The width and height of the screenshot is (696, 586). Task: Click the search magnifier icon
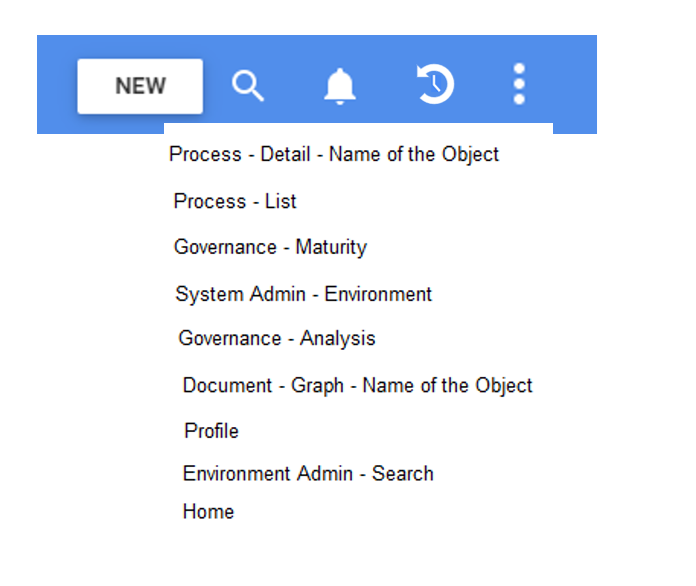click(248, 86)
